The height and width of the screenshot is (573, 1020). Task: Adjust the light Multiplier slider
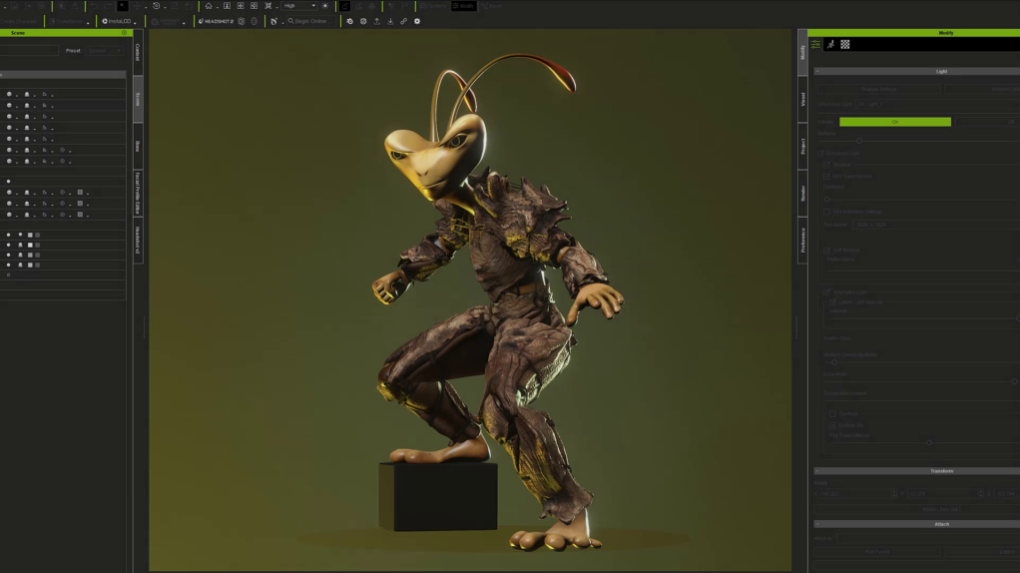pyautogui.click(x=859, y=140)
